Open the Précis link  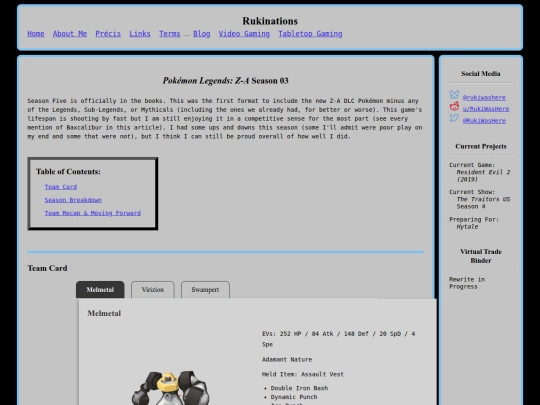108,34
